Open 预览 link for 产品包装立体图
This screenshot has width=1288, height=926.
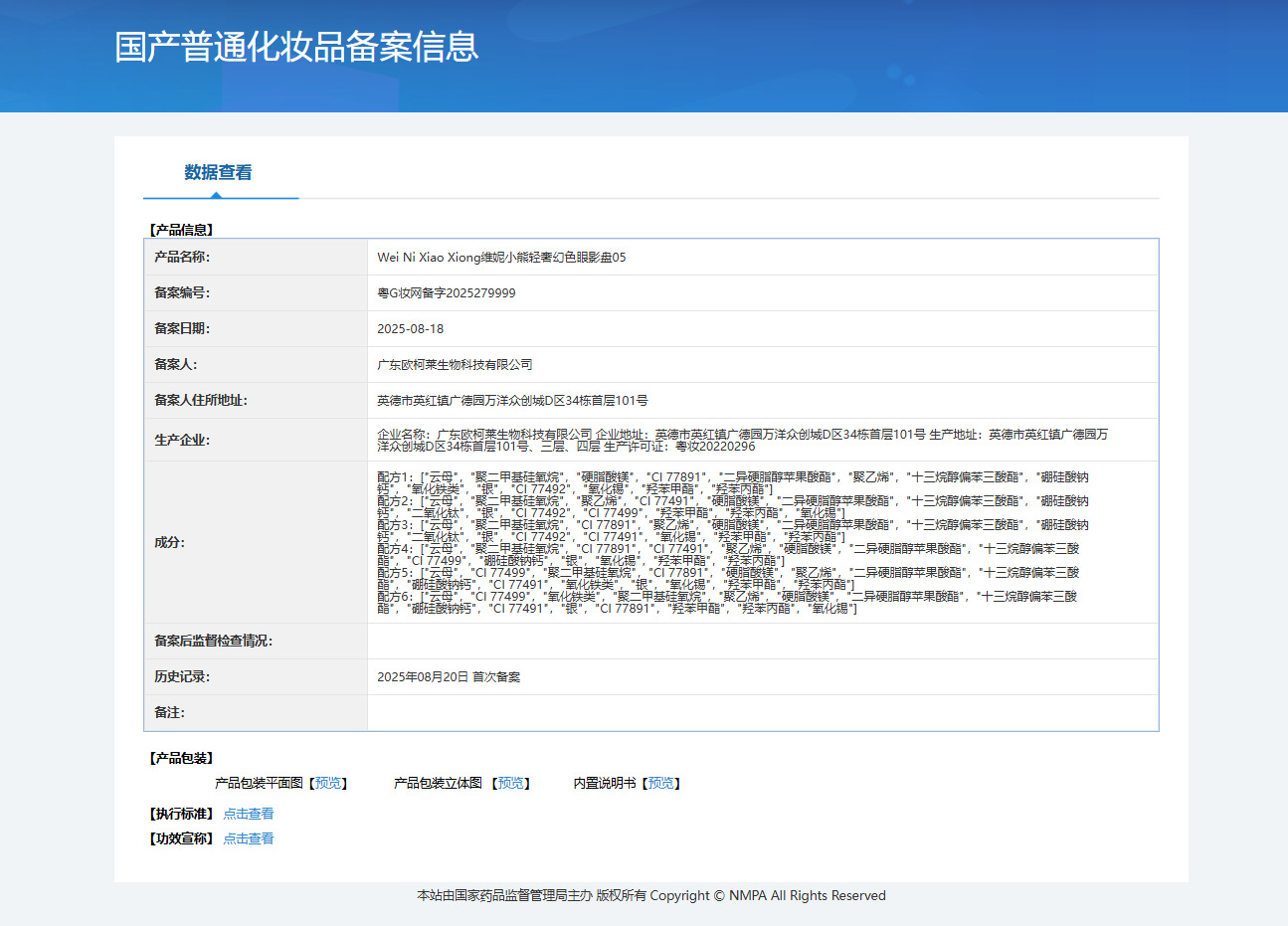tap(511, 784)
